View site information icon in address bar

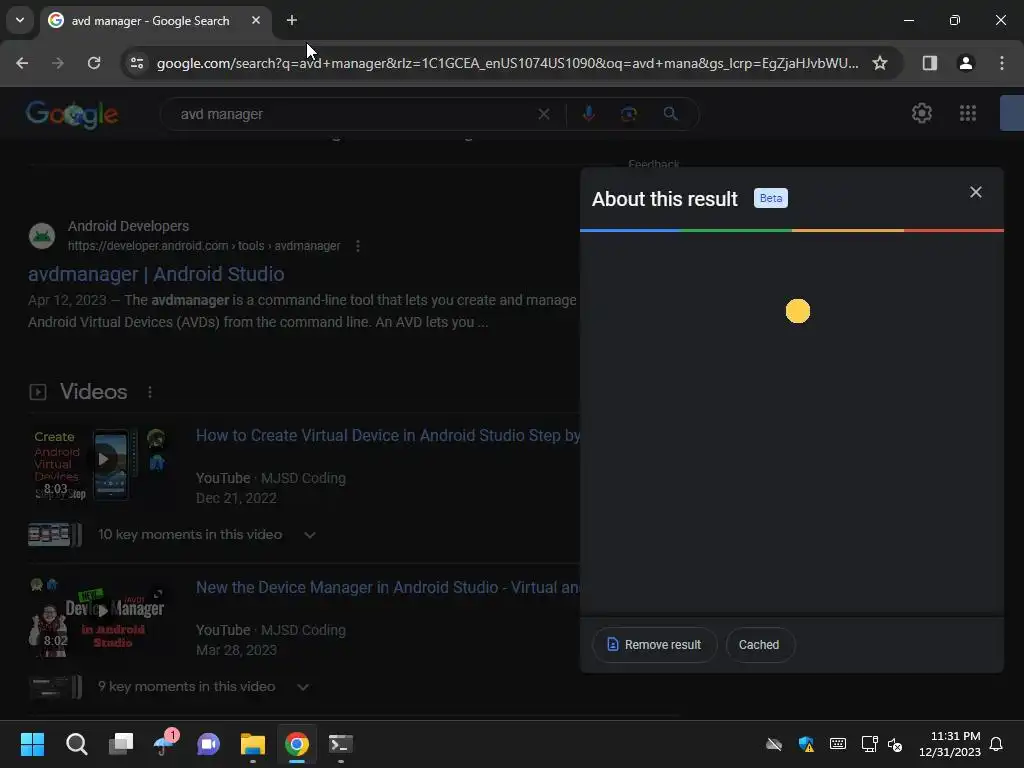pos(137,63)
